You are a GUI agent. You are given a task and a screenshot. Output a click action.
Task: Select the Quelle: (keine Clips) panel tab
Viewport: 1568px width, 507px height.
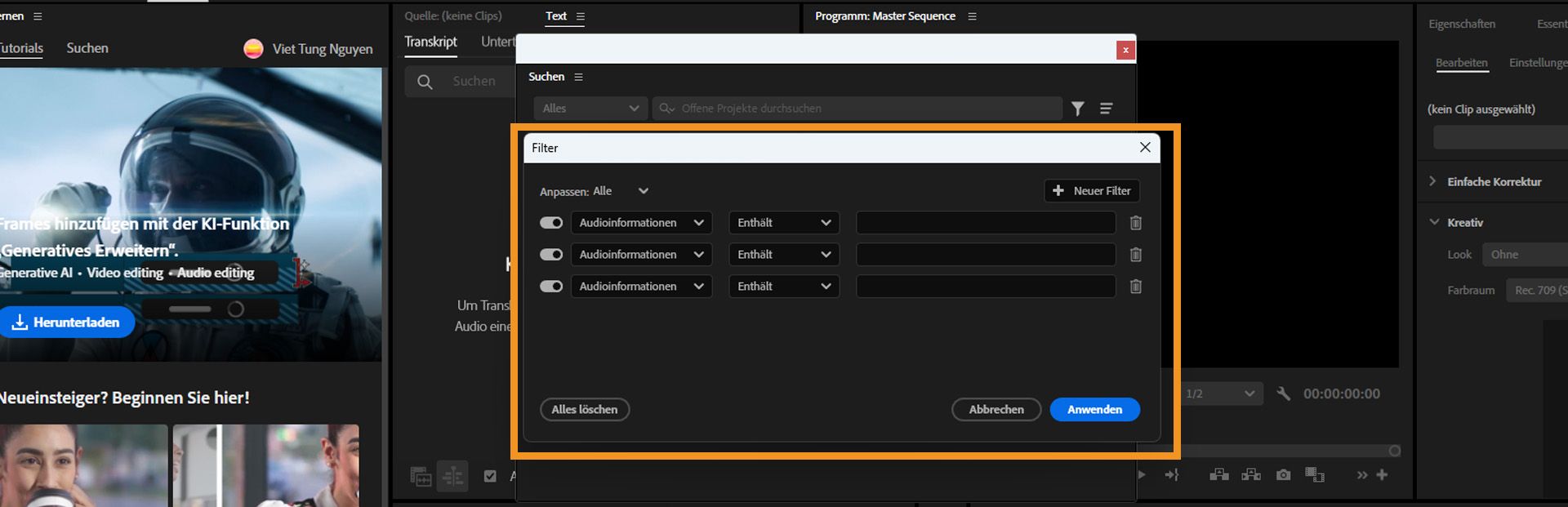click(x=453, y=16)
